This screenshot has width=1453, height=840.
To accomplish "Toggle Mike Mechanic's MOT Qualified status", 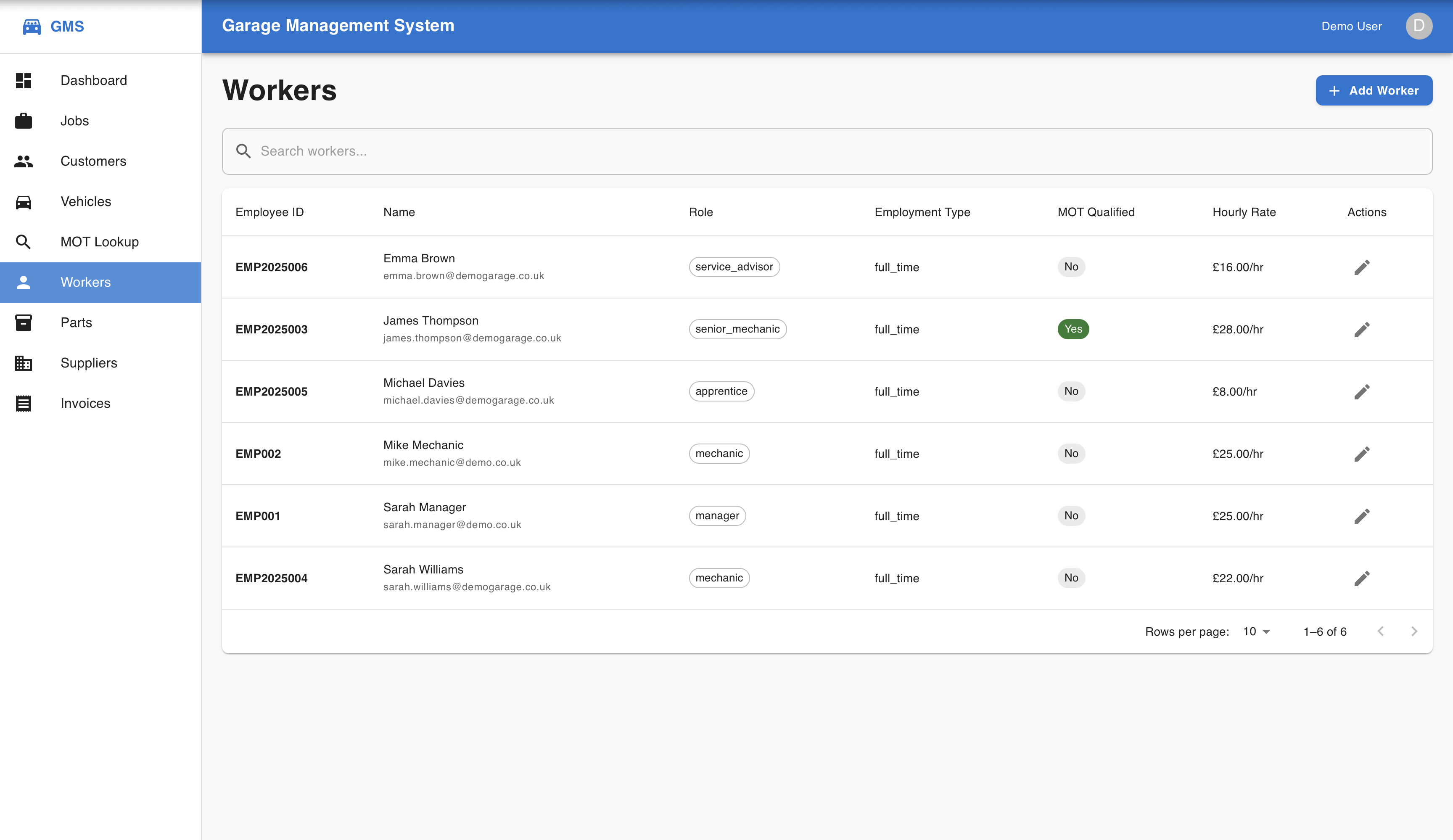I will (x=1071, y=454).
